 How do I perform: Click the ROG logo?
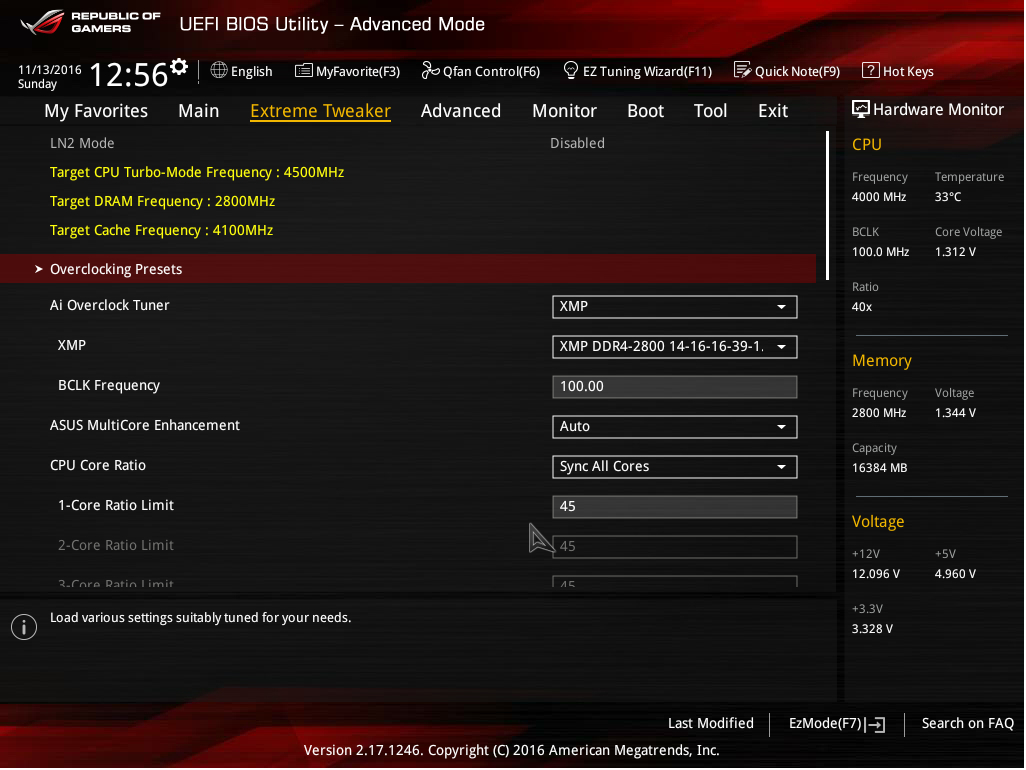(43, 22)
